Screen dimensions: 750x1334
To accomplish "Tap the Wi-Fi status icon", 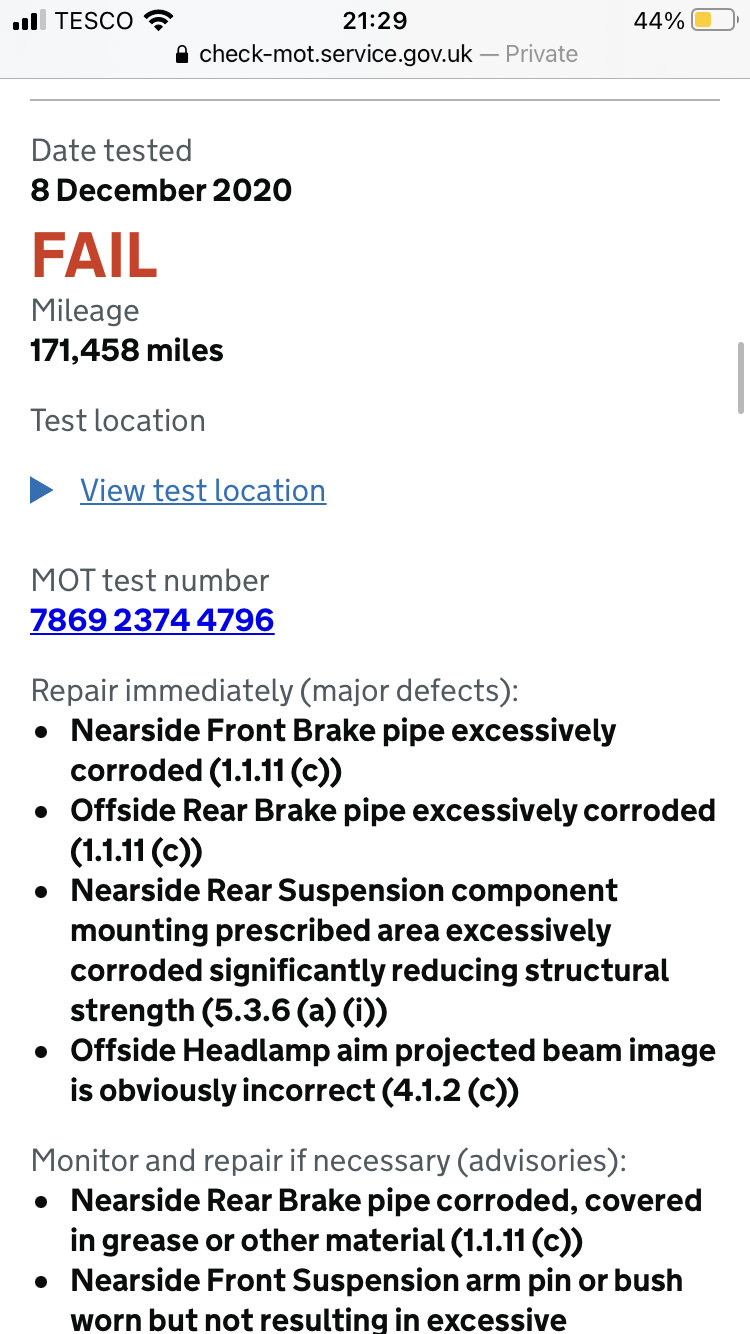I will pos(158,20).
